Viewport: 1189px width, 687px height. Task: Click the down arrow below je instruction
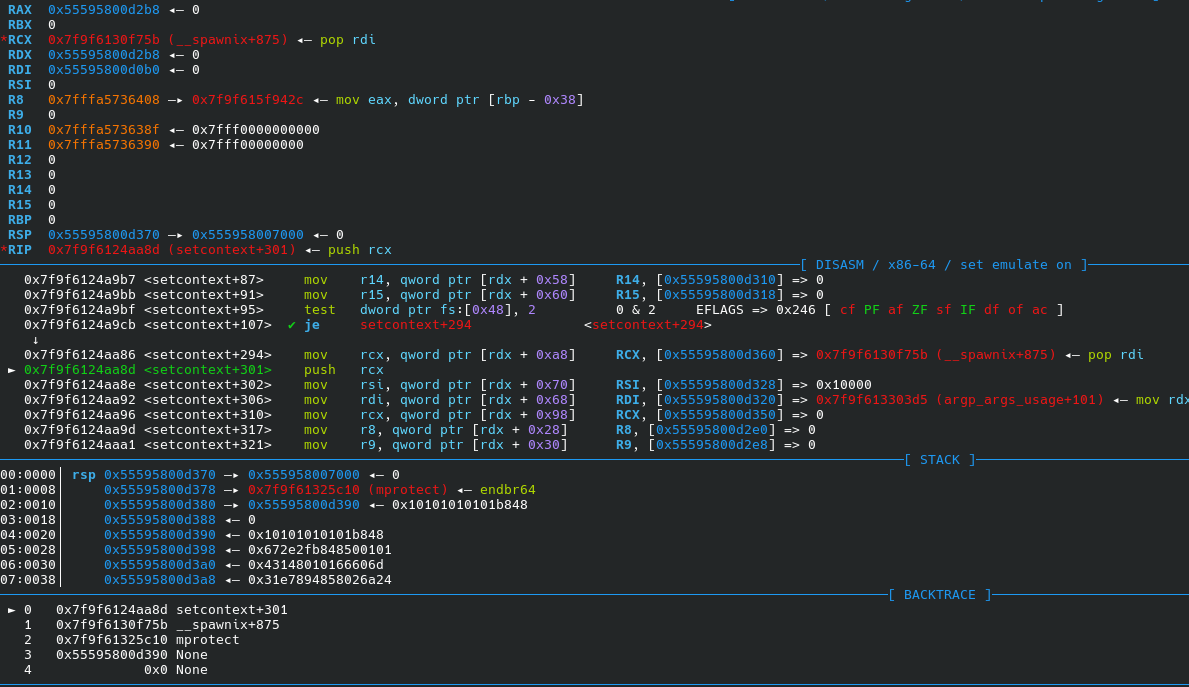[36, 340]
